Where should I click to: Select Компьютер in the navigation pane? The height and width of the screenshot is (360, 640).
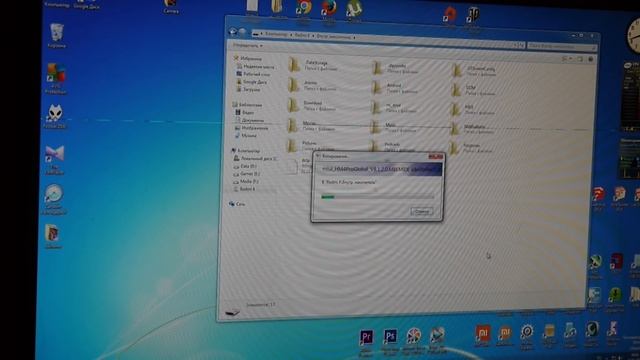246,151
